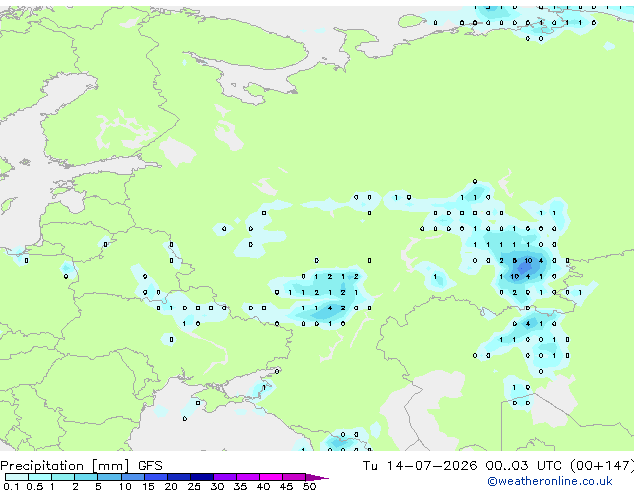The height and width of the screenshot is (490, 634).
Task: Click the legend label '20'
Action: [171, 486]
